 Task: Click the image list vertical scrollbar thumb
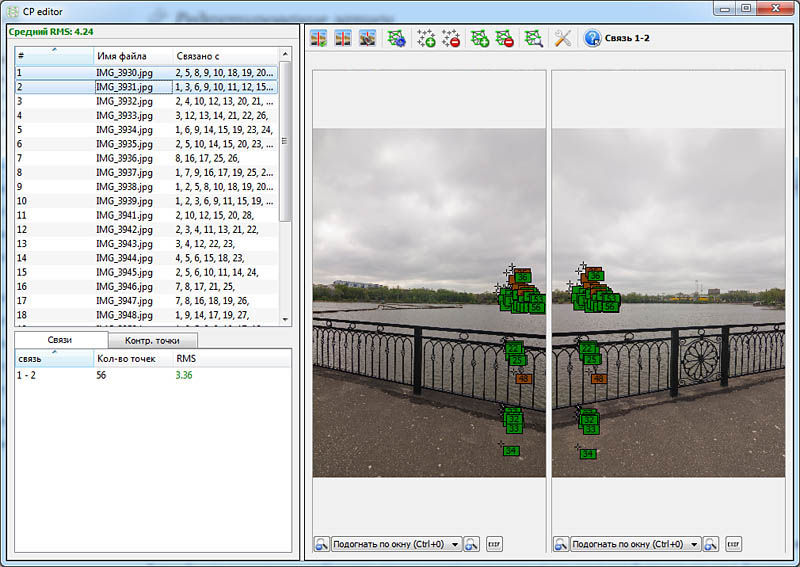click(285, 141)
